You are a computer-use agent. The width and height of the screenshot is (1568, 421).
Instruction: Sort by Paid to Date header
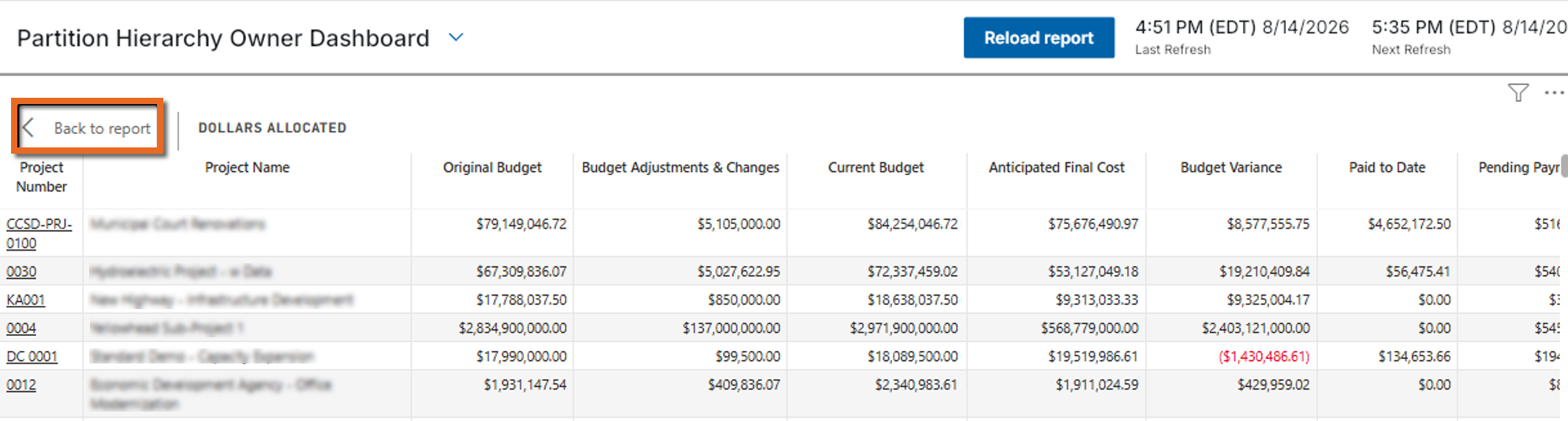click(x=1387, y=167)
